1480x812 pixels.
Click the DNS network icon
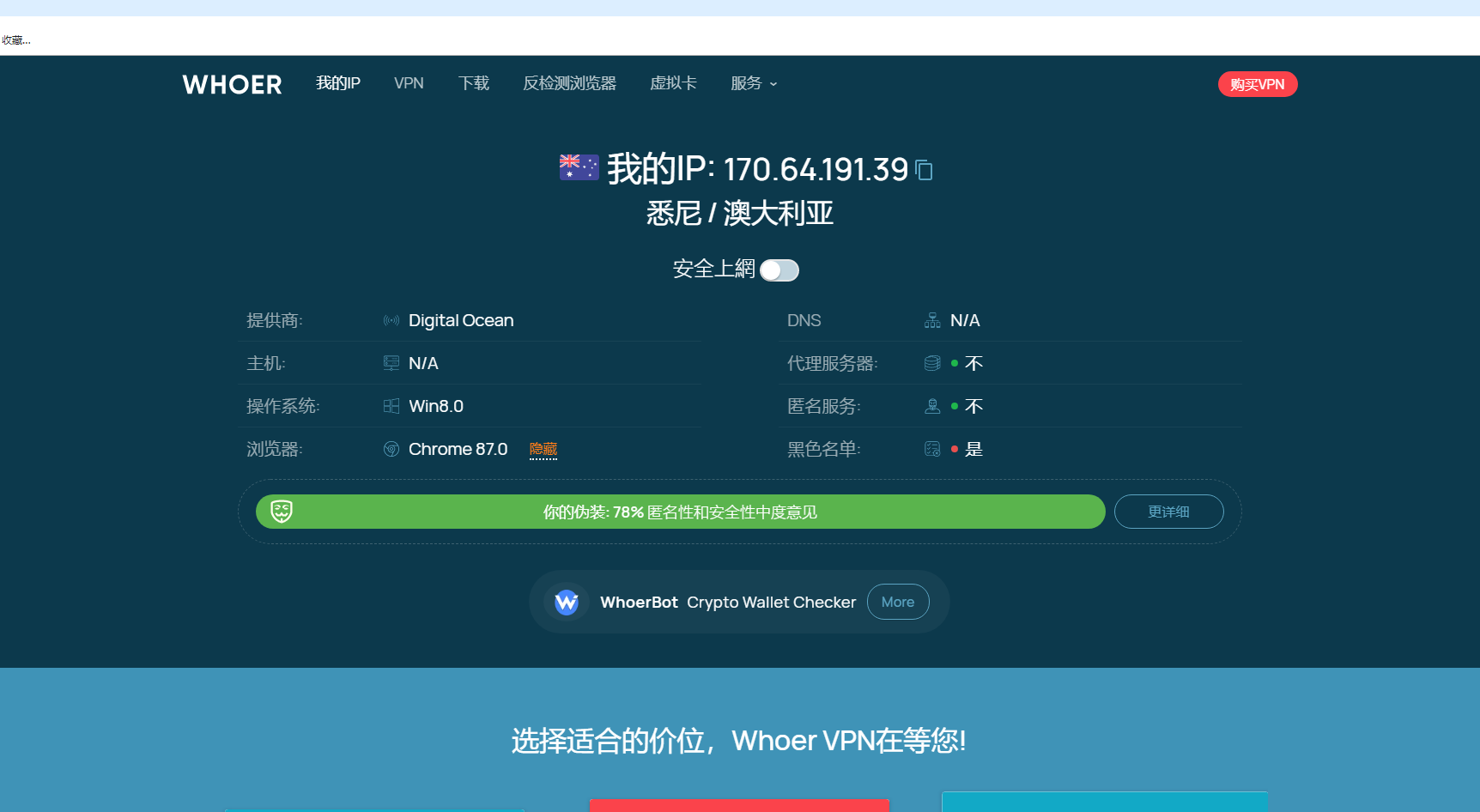[932, 320]
